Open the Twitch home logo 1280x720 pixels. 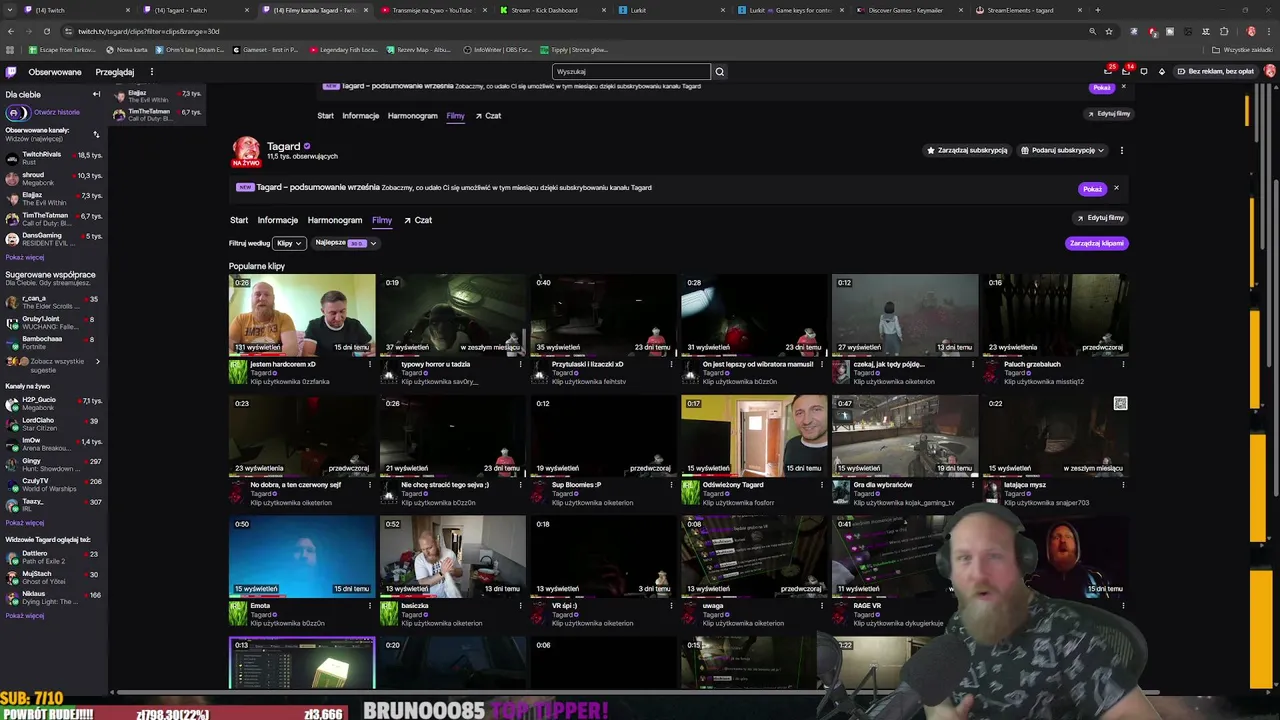[11, 72]
